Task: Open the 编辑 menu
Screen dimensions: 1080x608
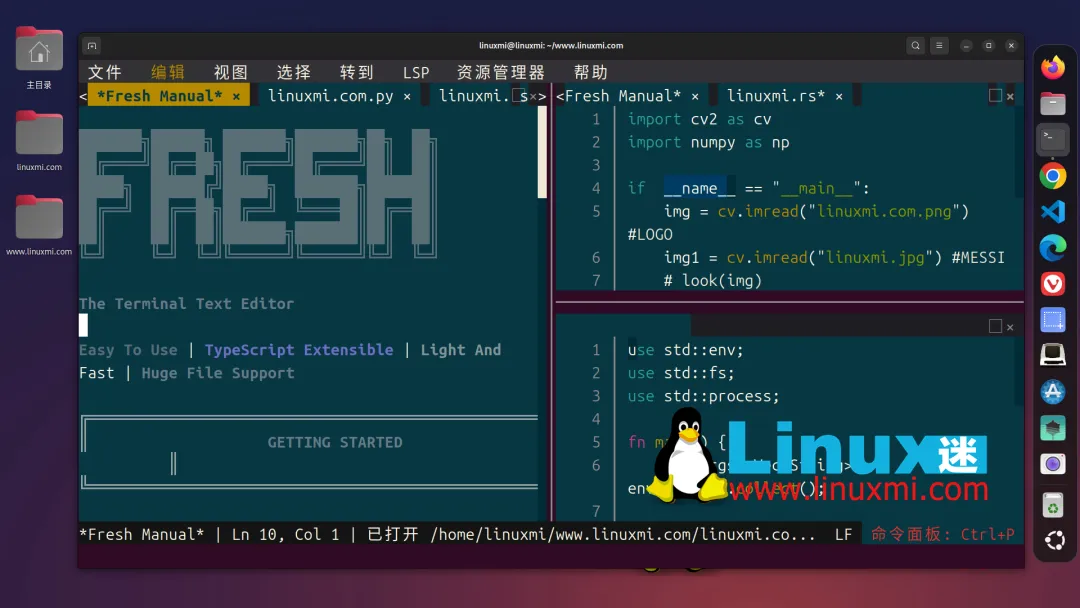Action: [168, 72]
